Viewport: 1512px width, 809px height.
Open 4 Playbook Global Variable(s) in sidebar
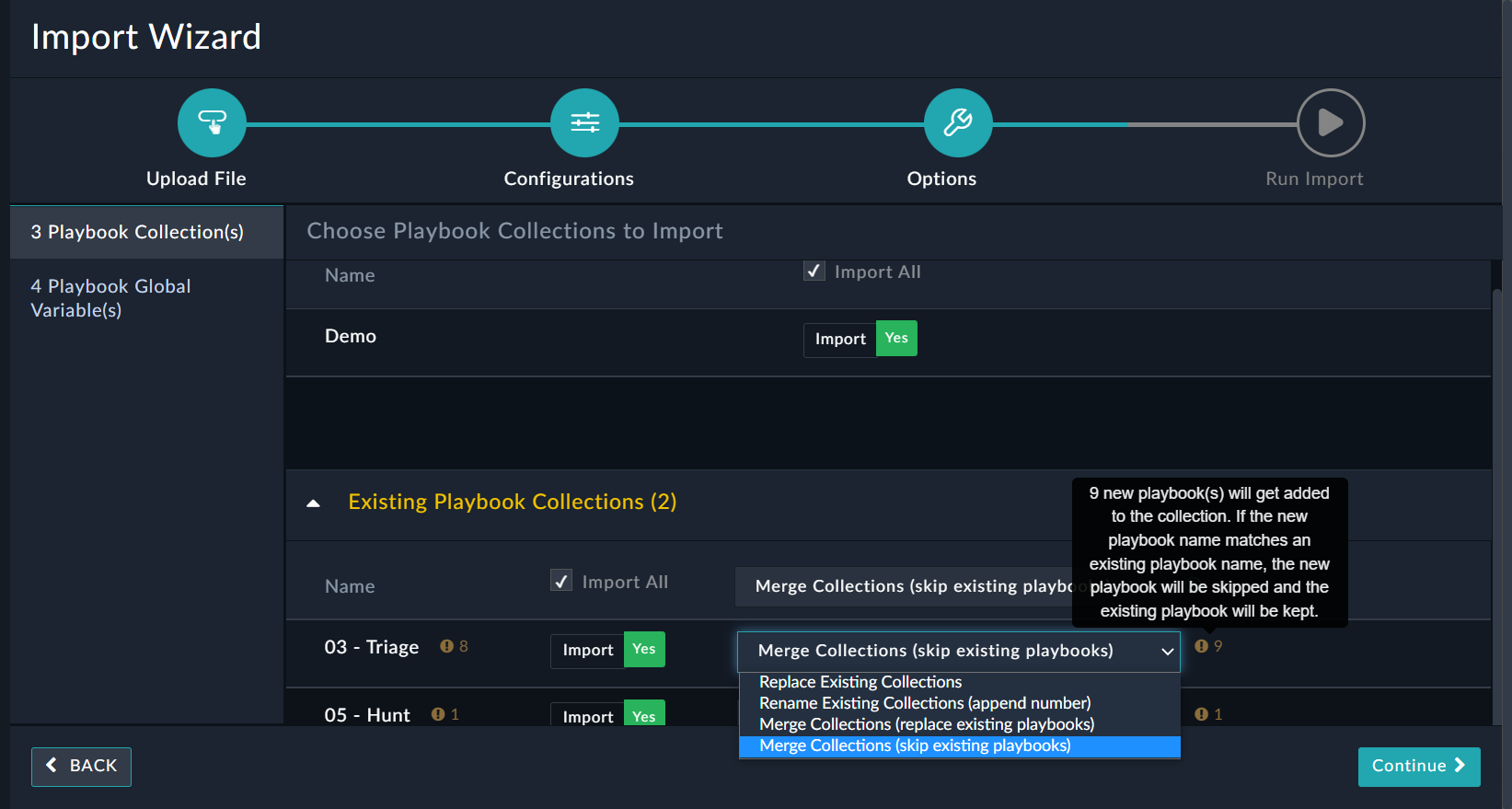pos(110,298)
